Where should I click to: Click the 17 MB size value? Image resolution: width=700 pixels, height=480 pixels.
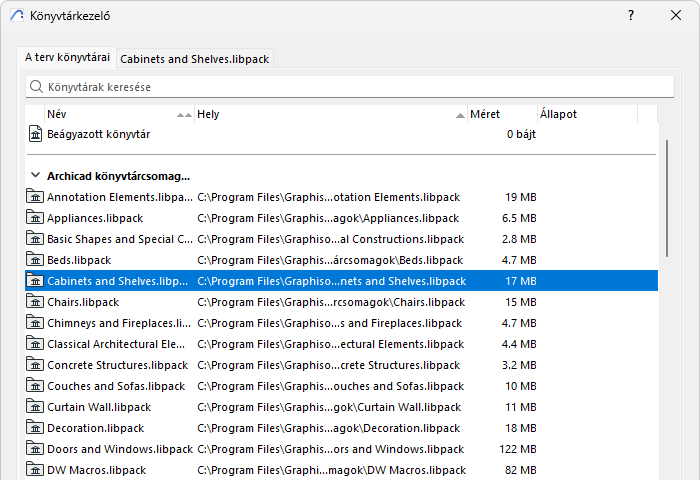click(521, 281)
